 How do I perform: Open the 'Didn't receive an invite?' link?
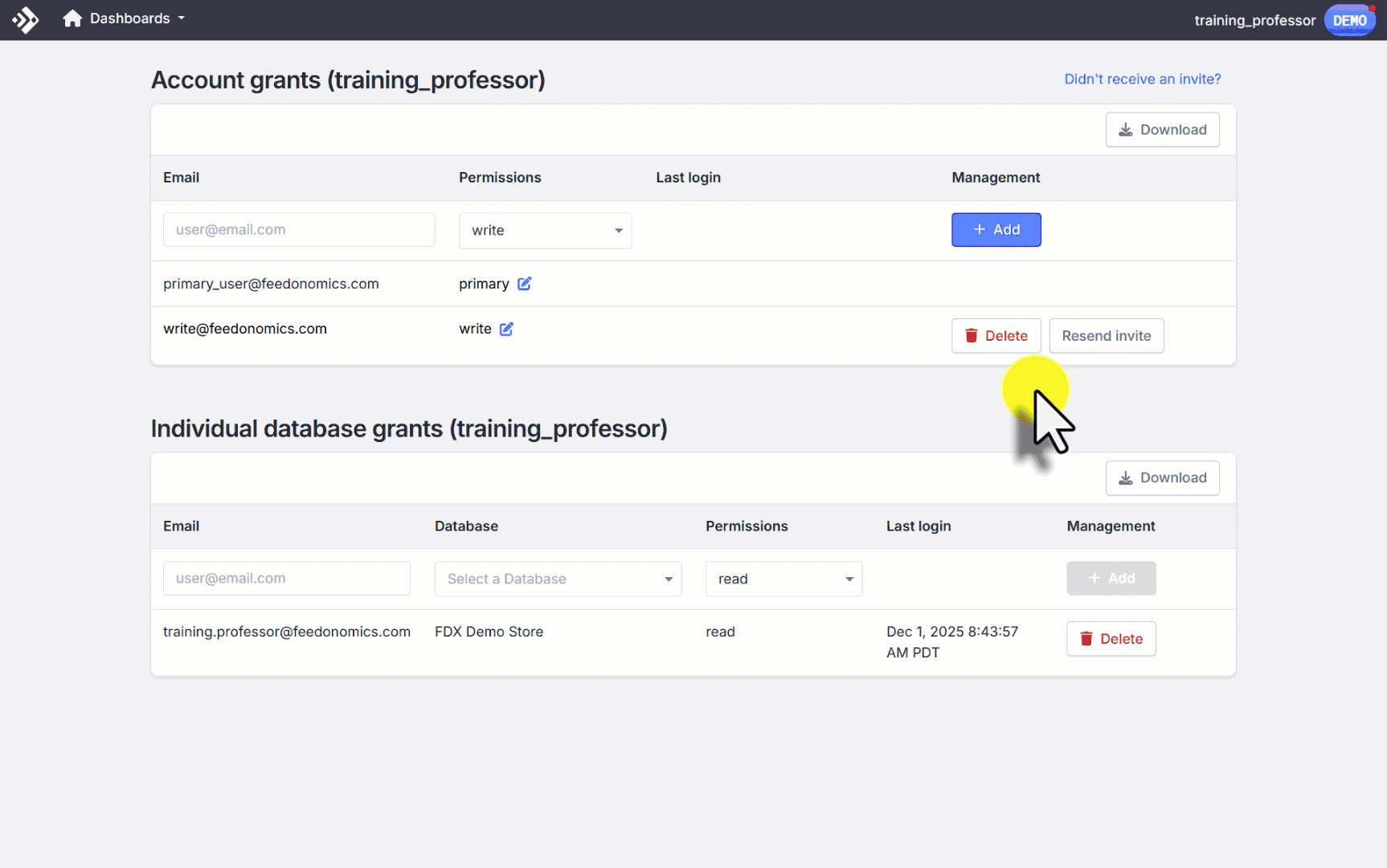[x=1142, y=79]
